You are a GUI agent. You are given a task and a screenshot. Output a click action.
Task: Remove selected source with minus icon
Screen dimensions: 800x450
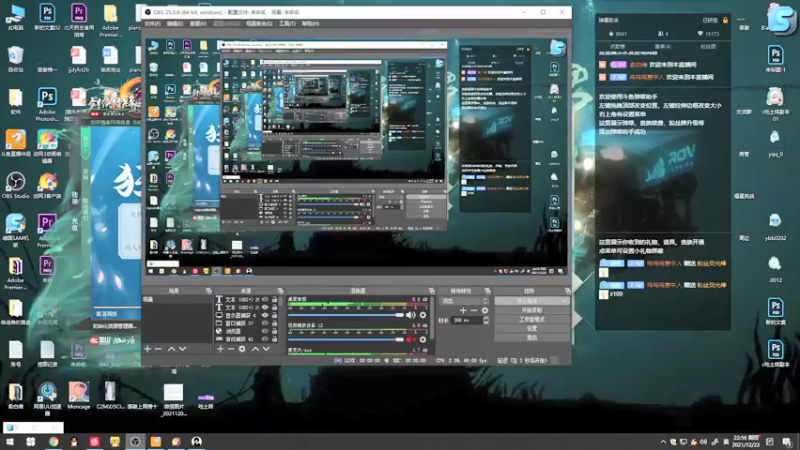tap(231, 349)
